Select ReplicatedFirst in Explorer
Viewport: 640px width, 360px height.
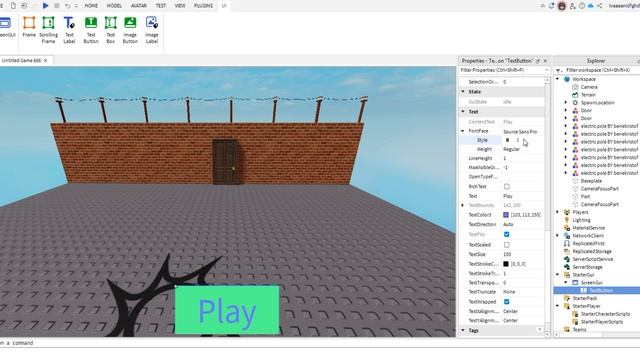pos(588,243)
